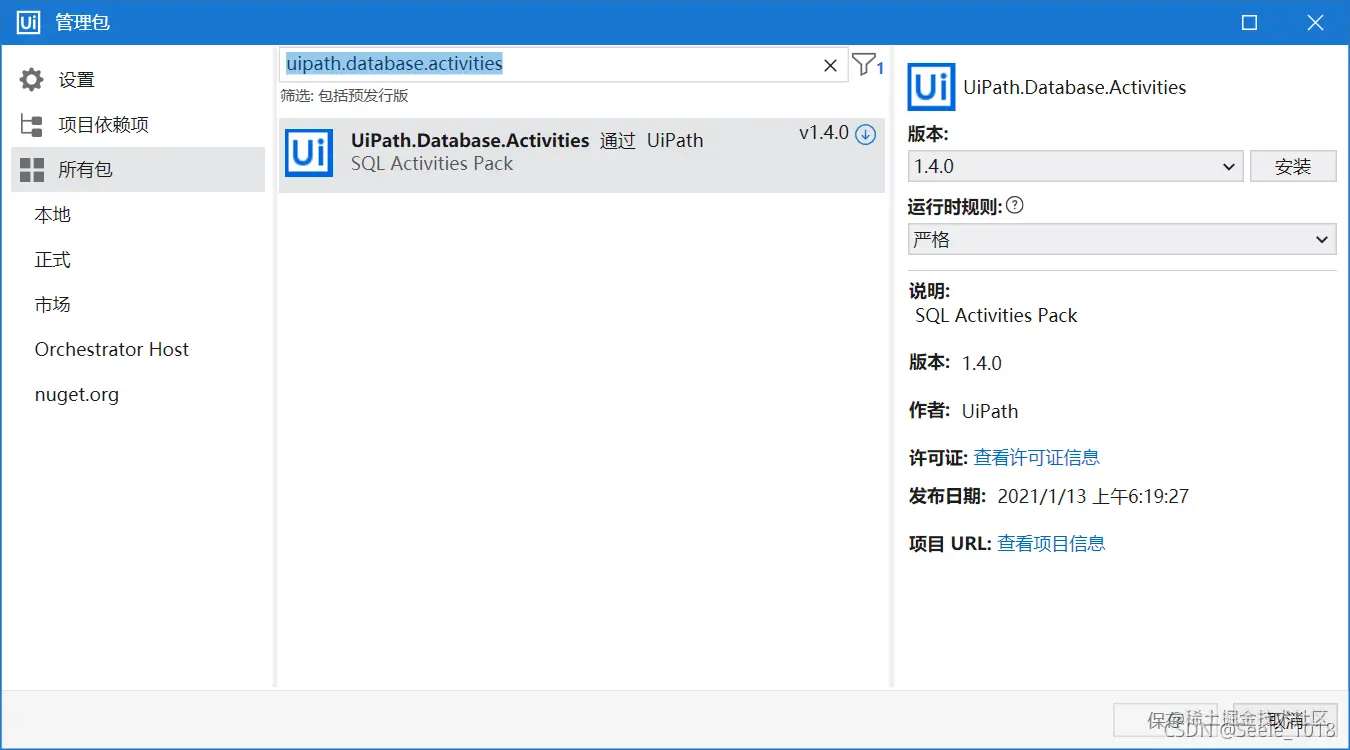Viewport: 1350px width, 750px height.
Task: Open the 查看项目信息 link
Action: [1052, 544]
